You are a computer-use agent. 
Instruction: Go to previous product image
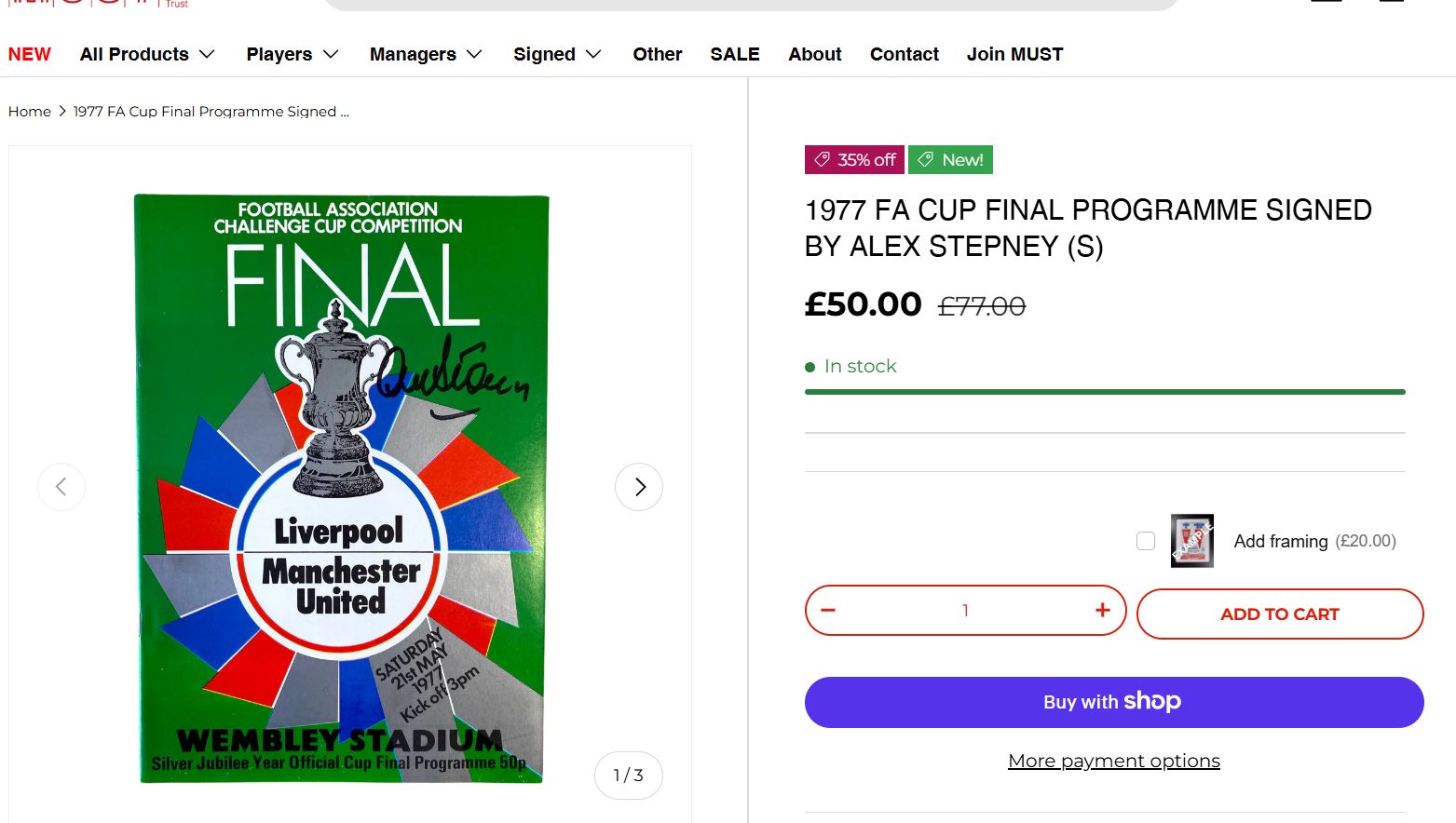click(61, 487)
